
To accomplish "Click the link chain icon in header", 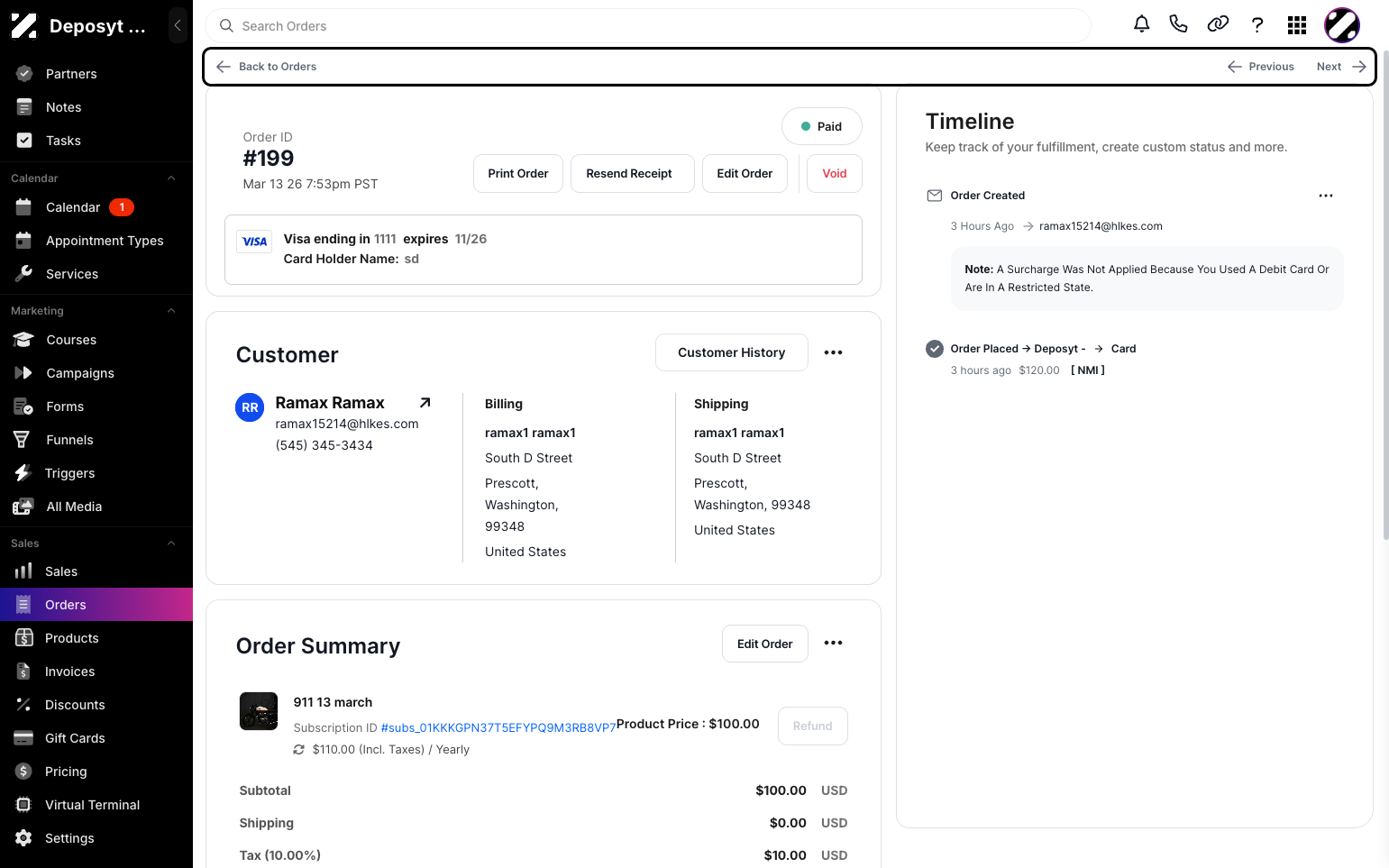I will click(1218, 24).
